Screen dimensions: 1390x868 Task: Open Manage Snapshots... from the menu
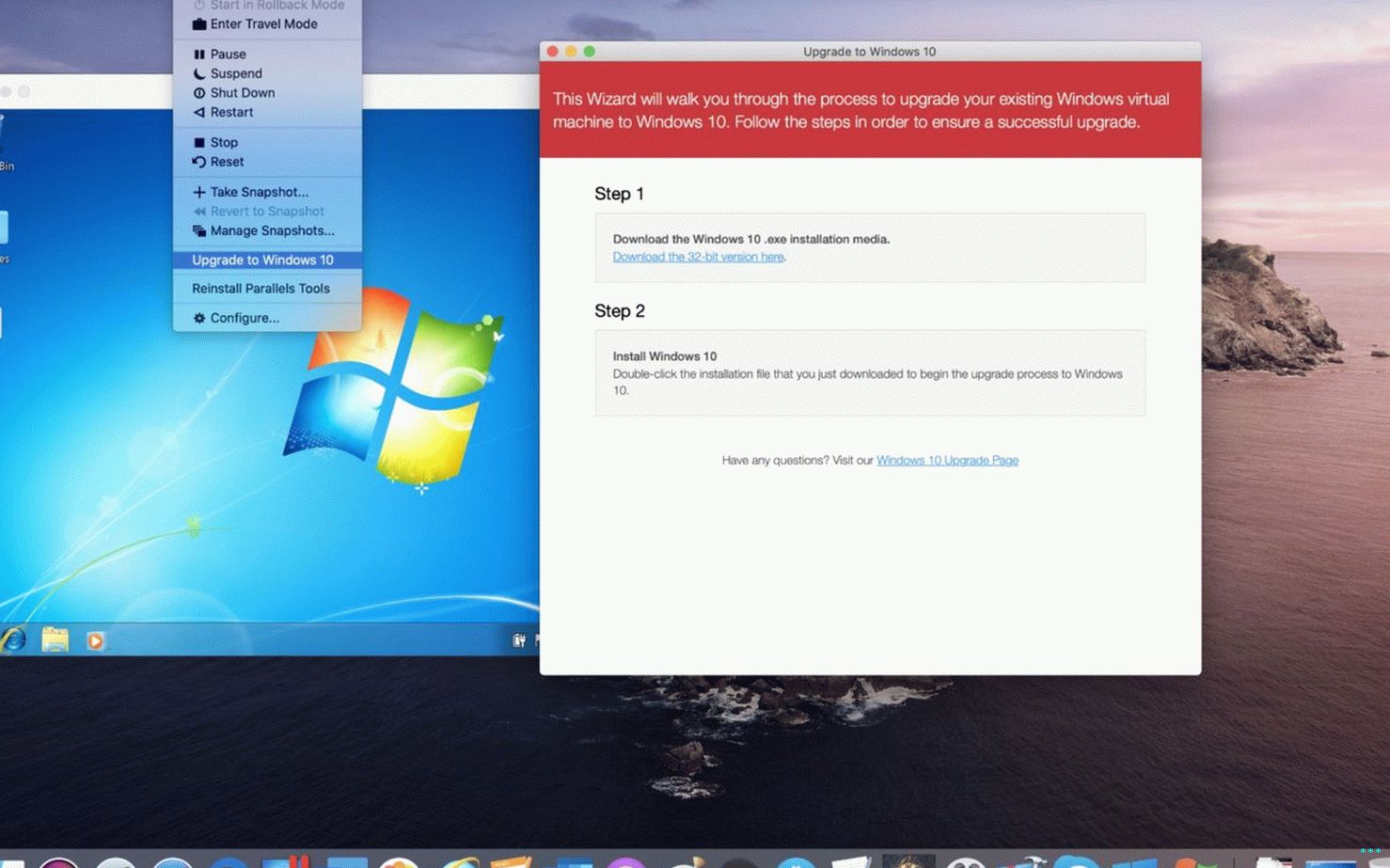point(267,230)
